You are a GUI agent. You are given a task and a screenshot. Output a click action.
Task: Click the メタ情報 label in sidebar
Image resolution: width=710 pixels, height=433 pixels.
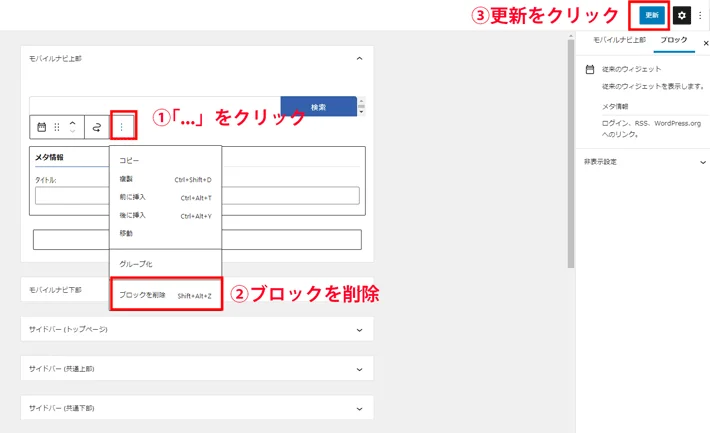pos(614,106)
